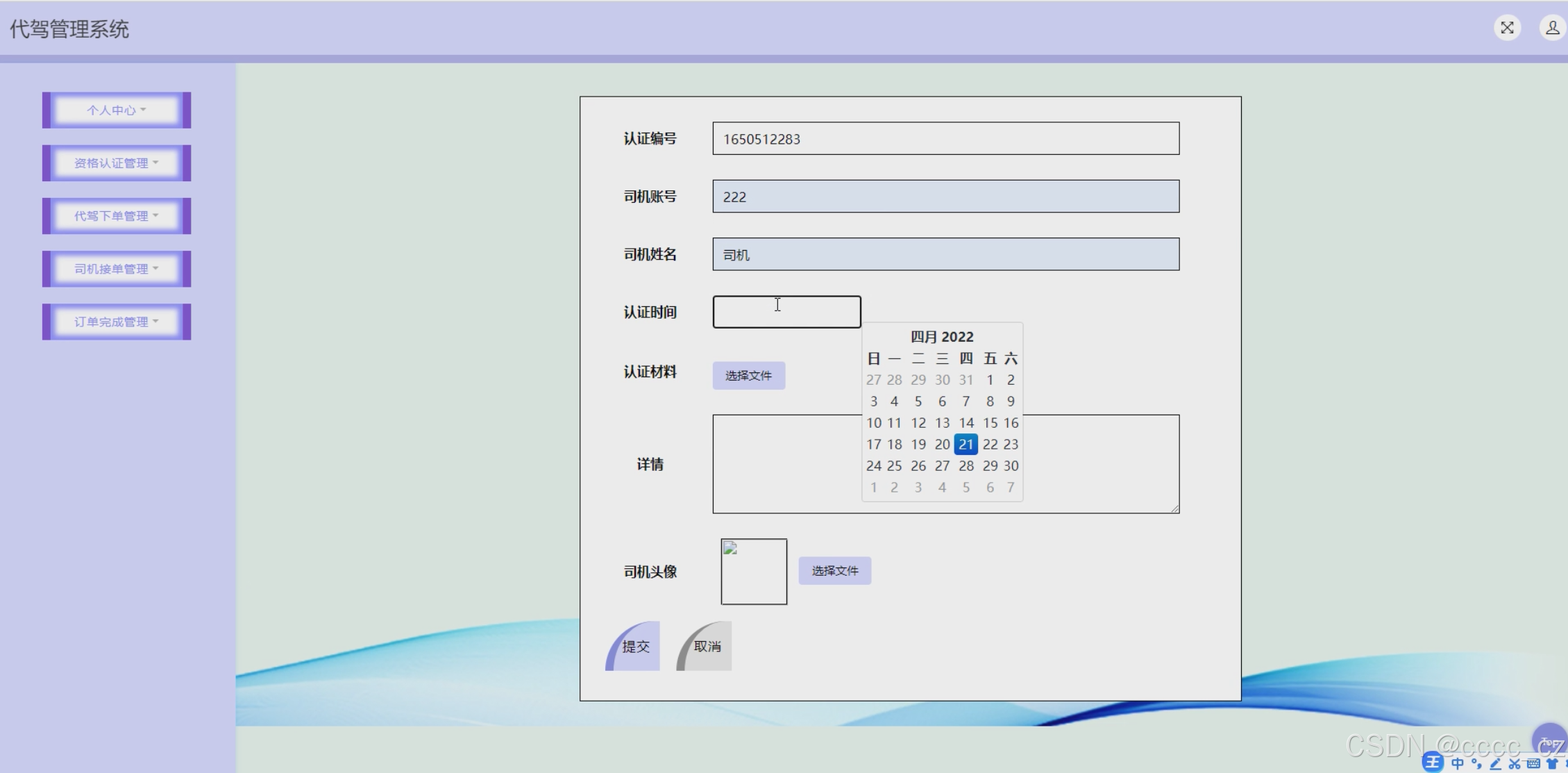This screenshot has width=1568, height=773.
Task: Toggle the IME punctuation mode icon
Action: [x=1476, y=764]
